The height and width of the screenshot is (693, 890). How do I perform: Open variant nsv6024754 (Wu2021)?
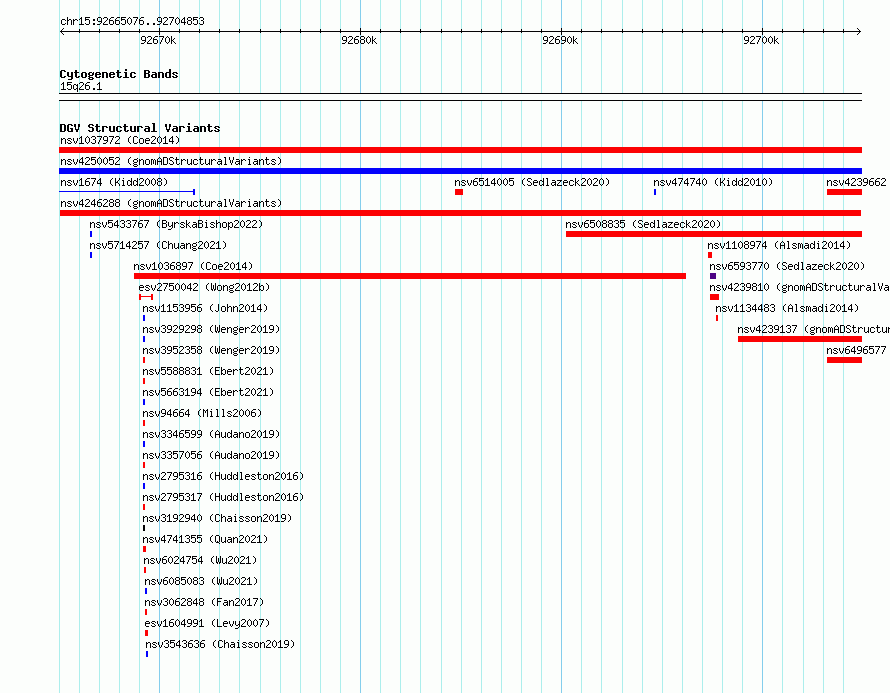point(200,560)
